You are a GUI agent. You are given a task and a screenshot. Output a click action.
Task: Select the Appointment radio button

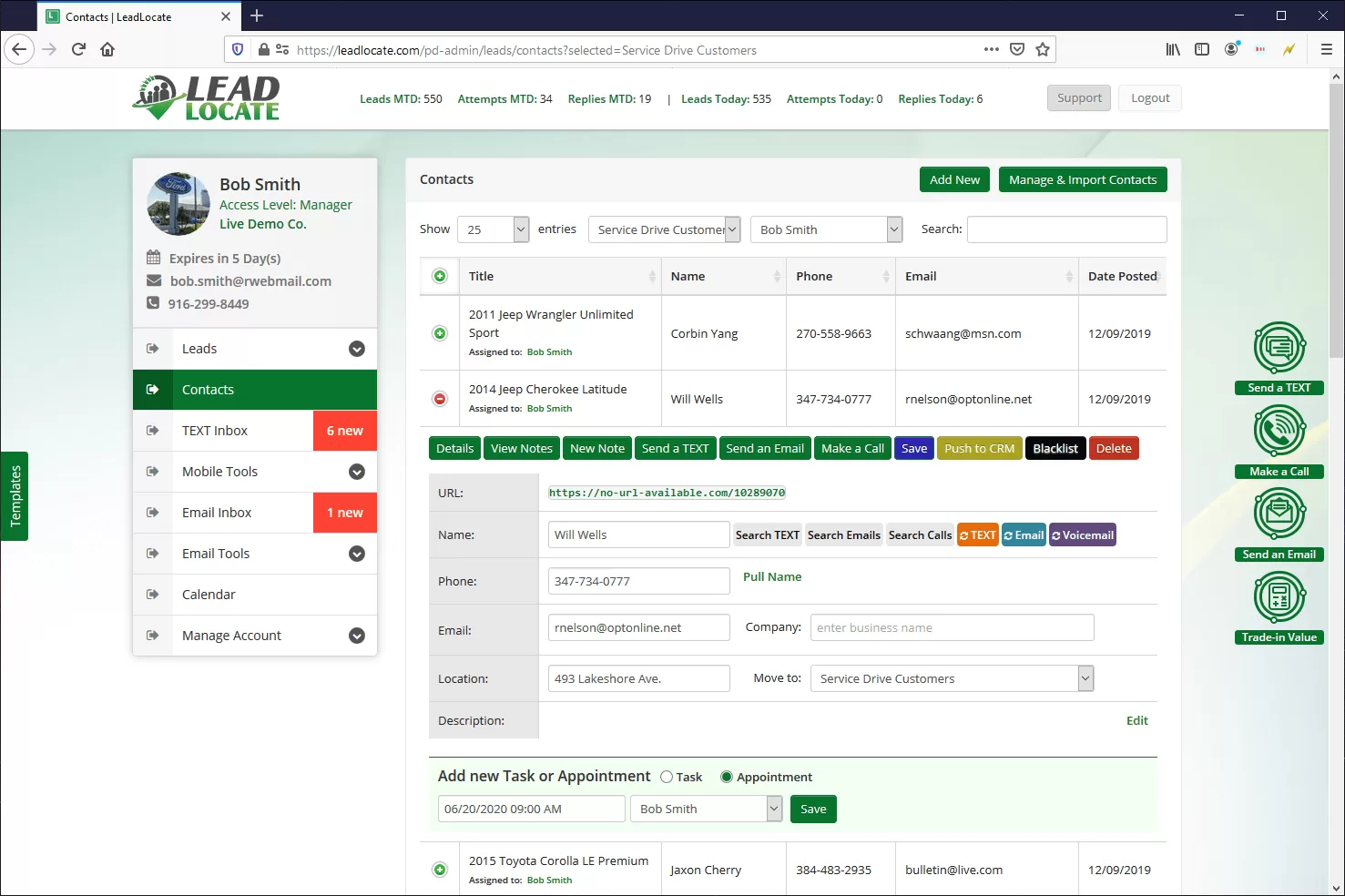727,777
